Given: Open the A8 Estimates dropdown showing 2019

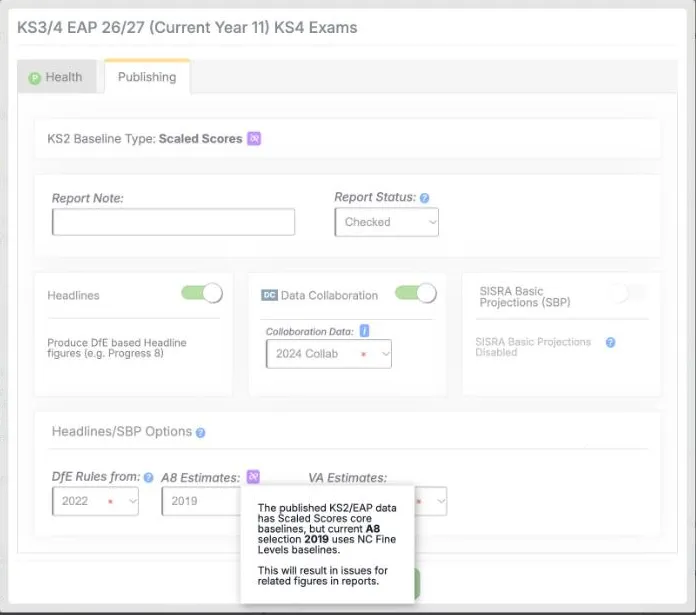Looking at the screenshot, I should [202, 501].
